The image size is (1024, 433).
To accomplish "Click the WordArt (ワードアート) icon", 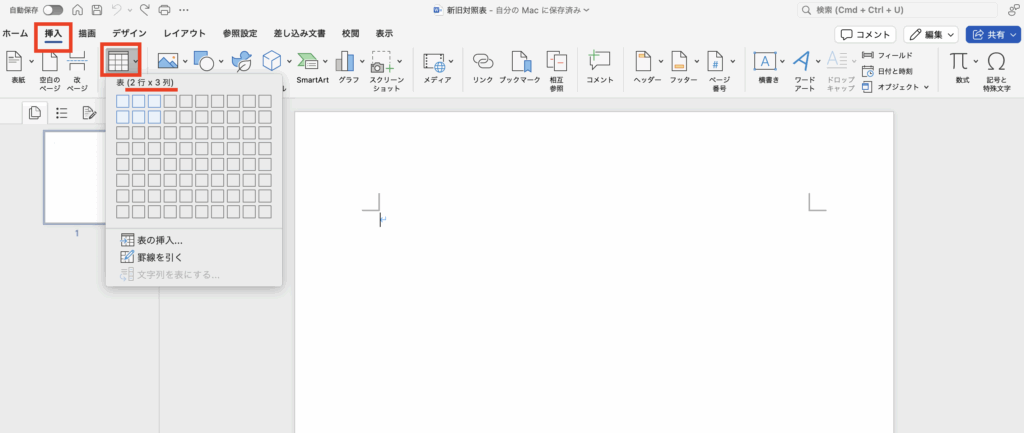I will pyautogui.click(x=803, y=66).
